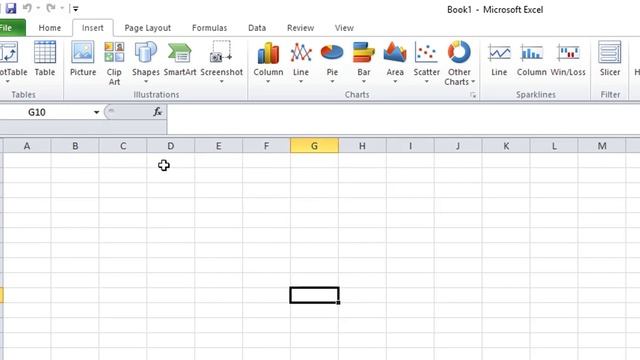Select column L header
Viewport: 640px width, 360px height.
554,146
